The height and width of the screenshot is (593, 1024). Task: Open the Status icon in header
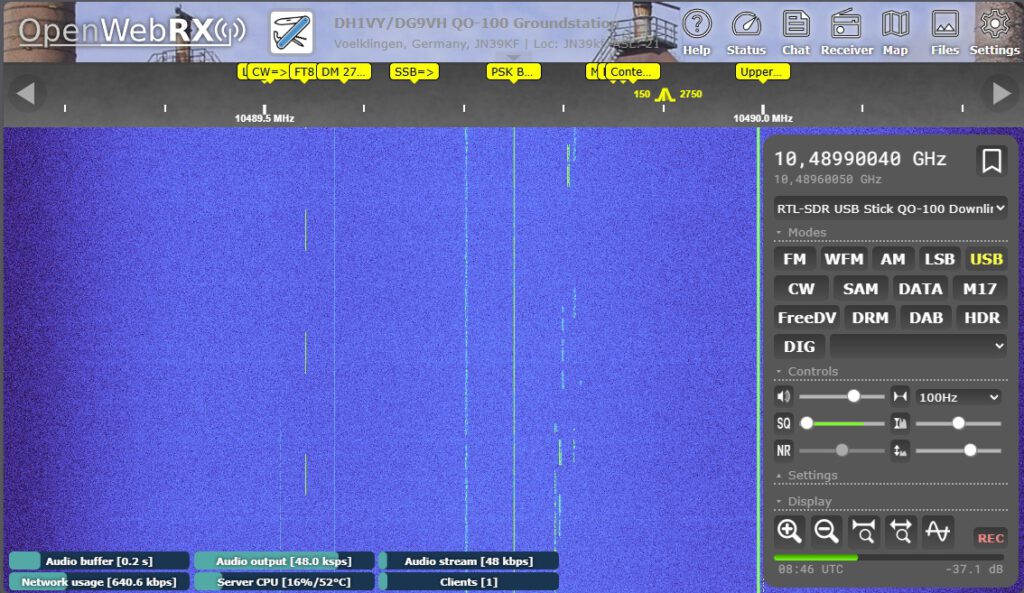(x=745, y=31)
